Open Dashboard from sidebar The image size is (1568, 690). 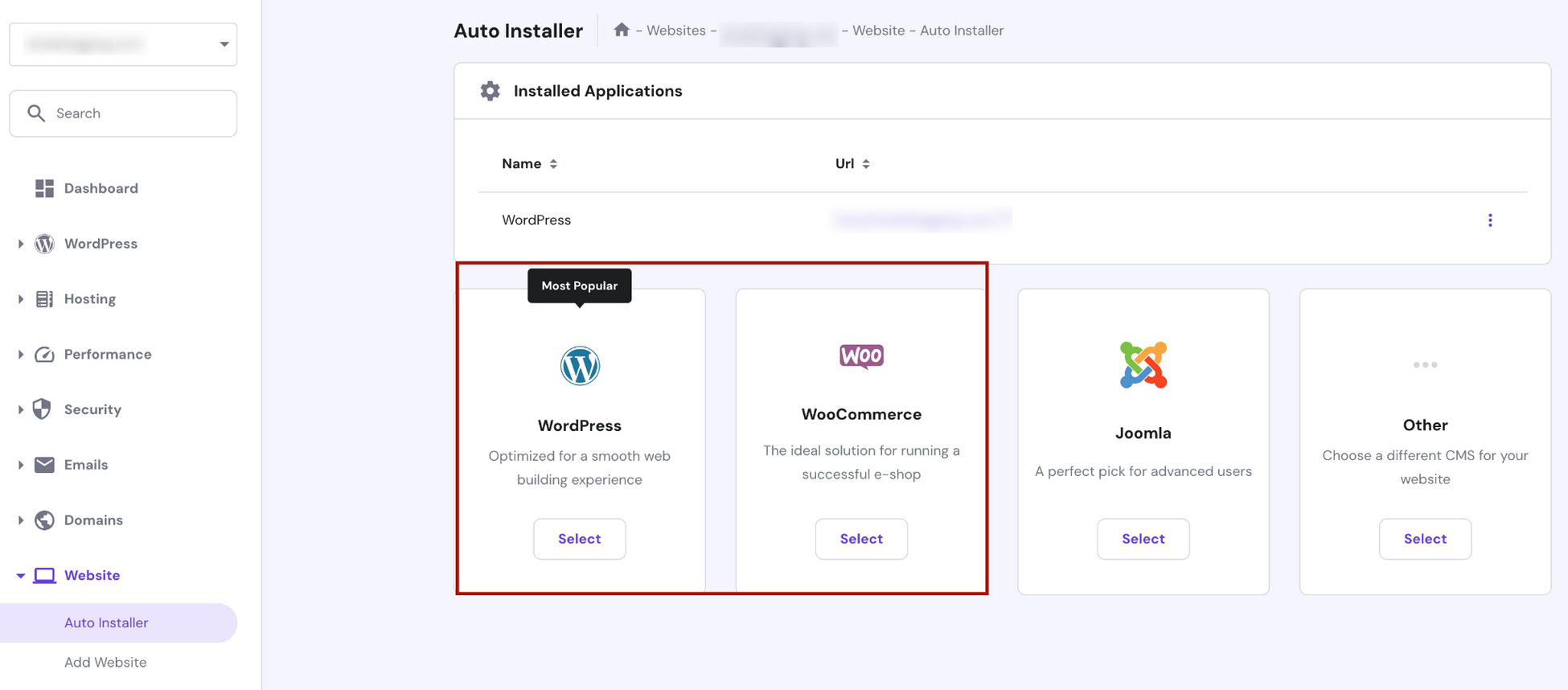pos(101,188)
